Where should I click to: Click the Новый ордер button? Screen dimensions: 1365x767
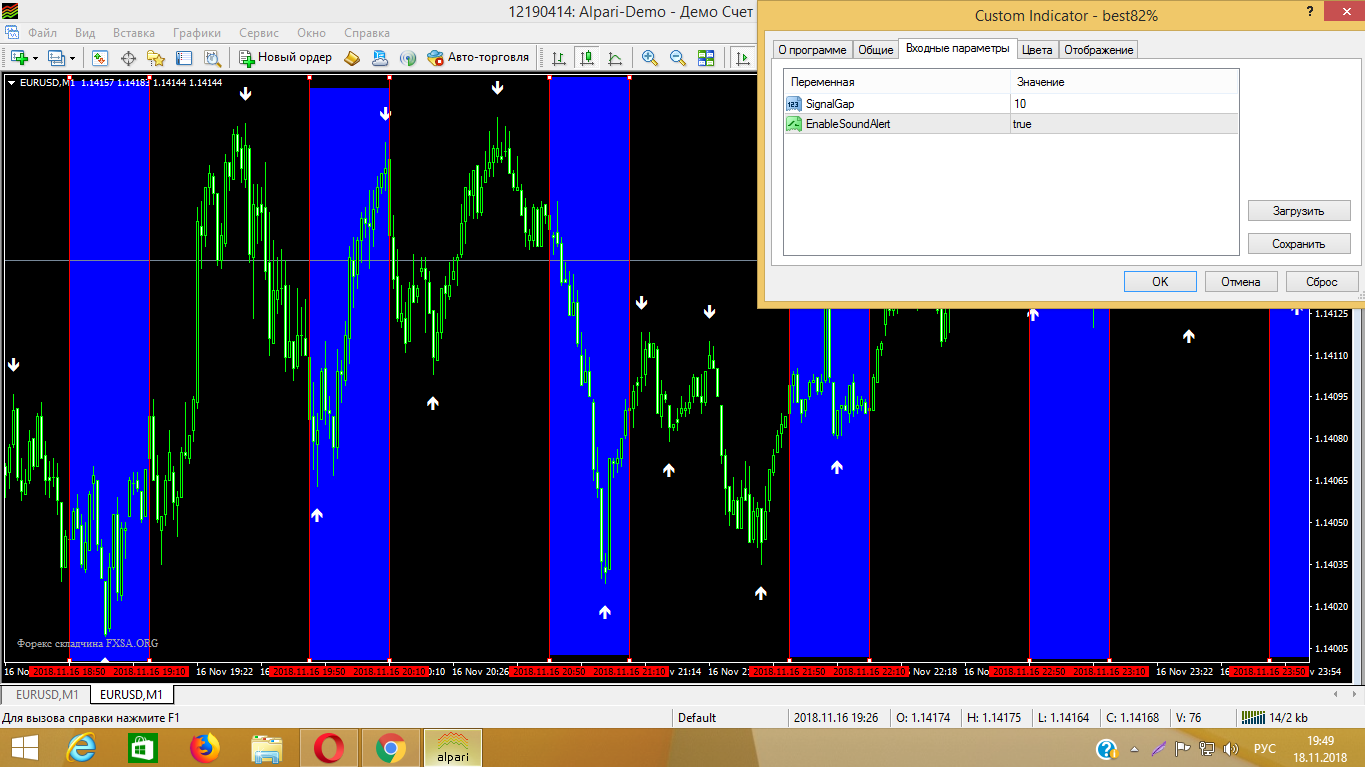(285, 58)
